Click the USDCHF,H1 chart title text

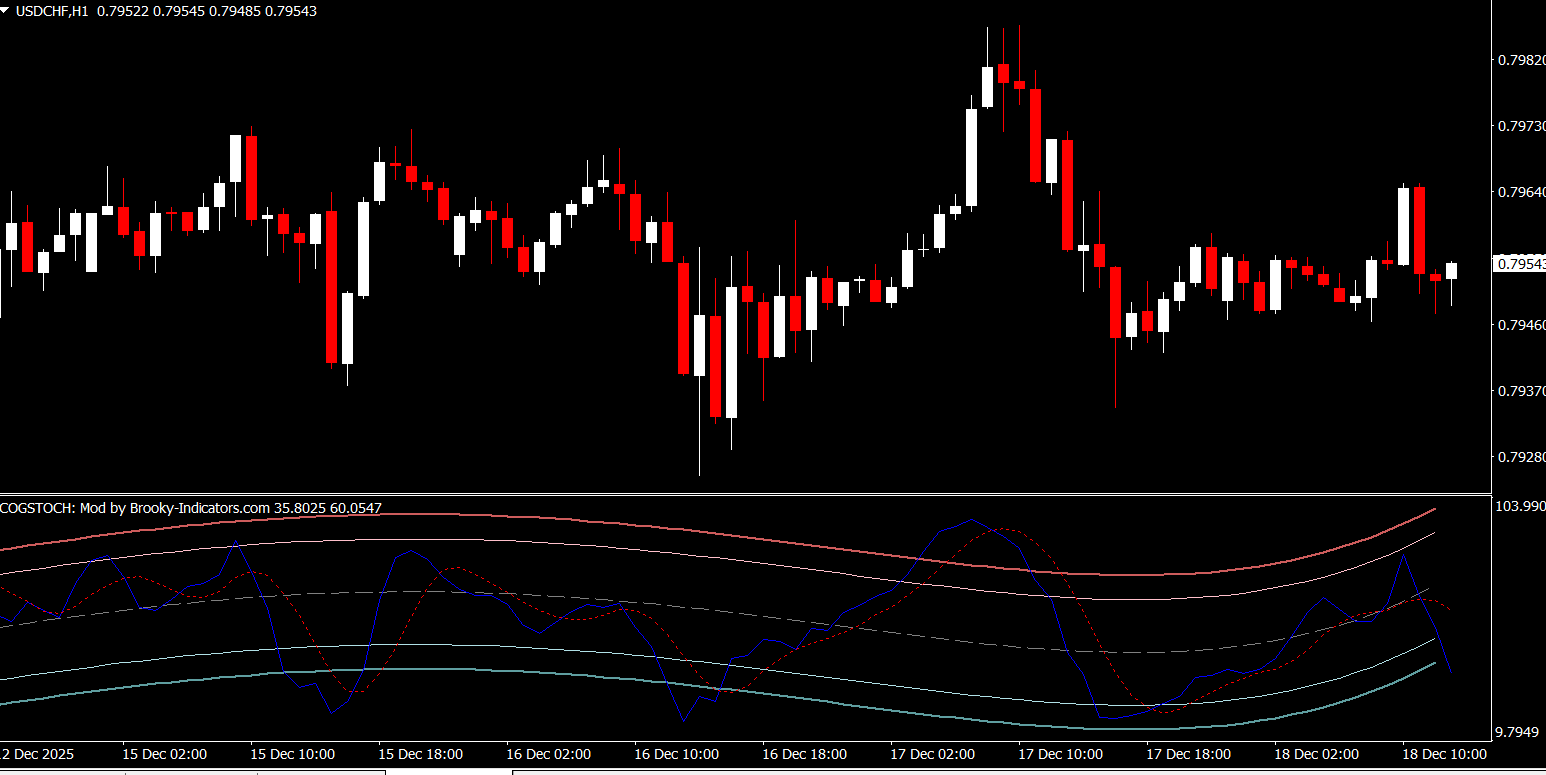[49, 10]
